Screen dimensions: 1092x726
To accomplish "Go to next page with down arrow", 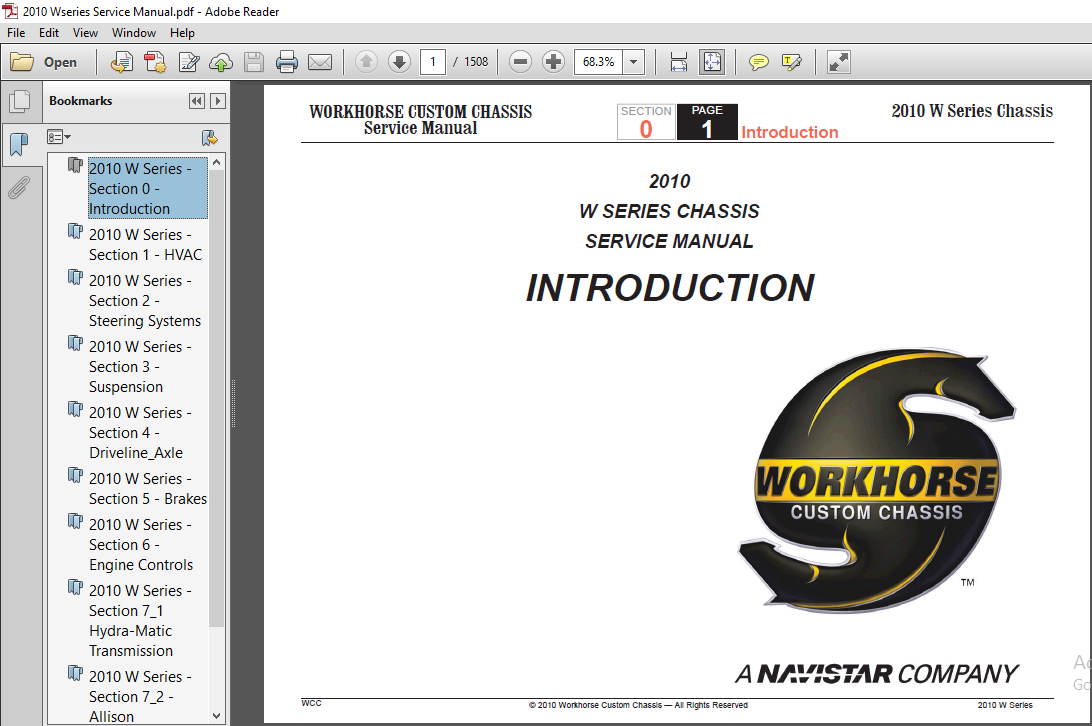I will pyautogui.click(x=399, y=62).
